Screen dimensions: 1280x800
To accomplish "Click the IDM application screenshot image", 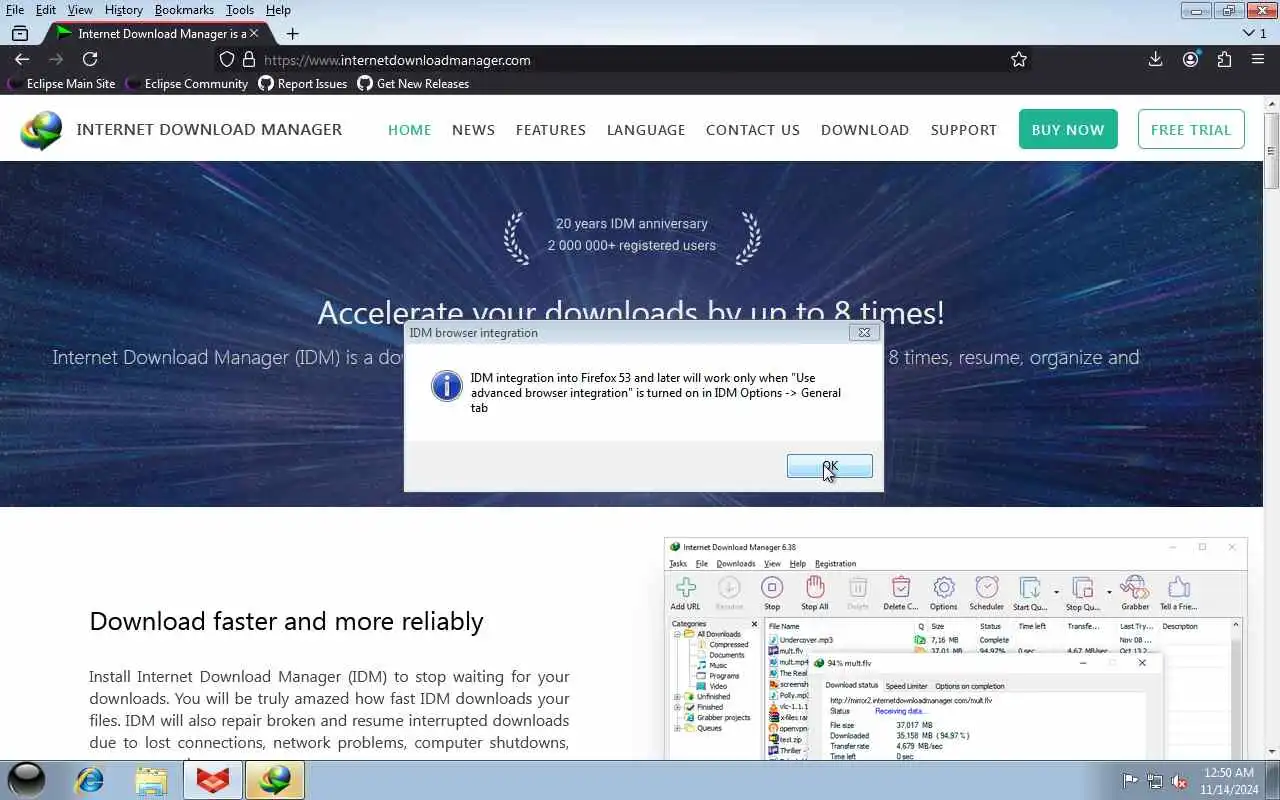I will tap(955, 648).
